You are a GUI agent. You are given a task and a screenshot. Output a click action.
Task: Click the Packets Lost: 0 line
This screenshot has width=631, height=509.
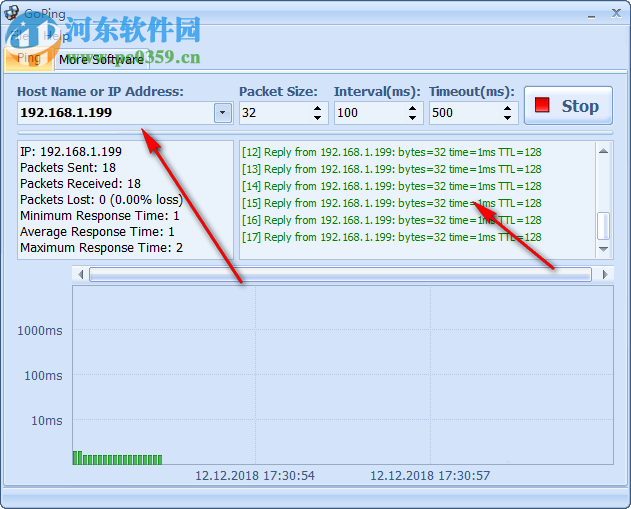(x=101, y=200)
